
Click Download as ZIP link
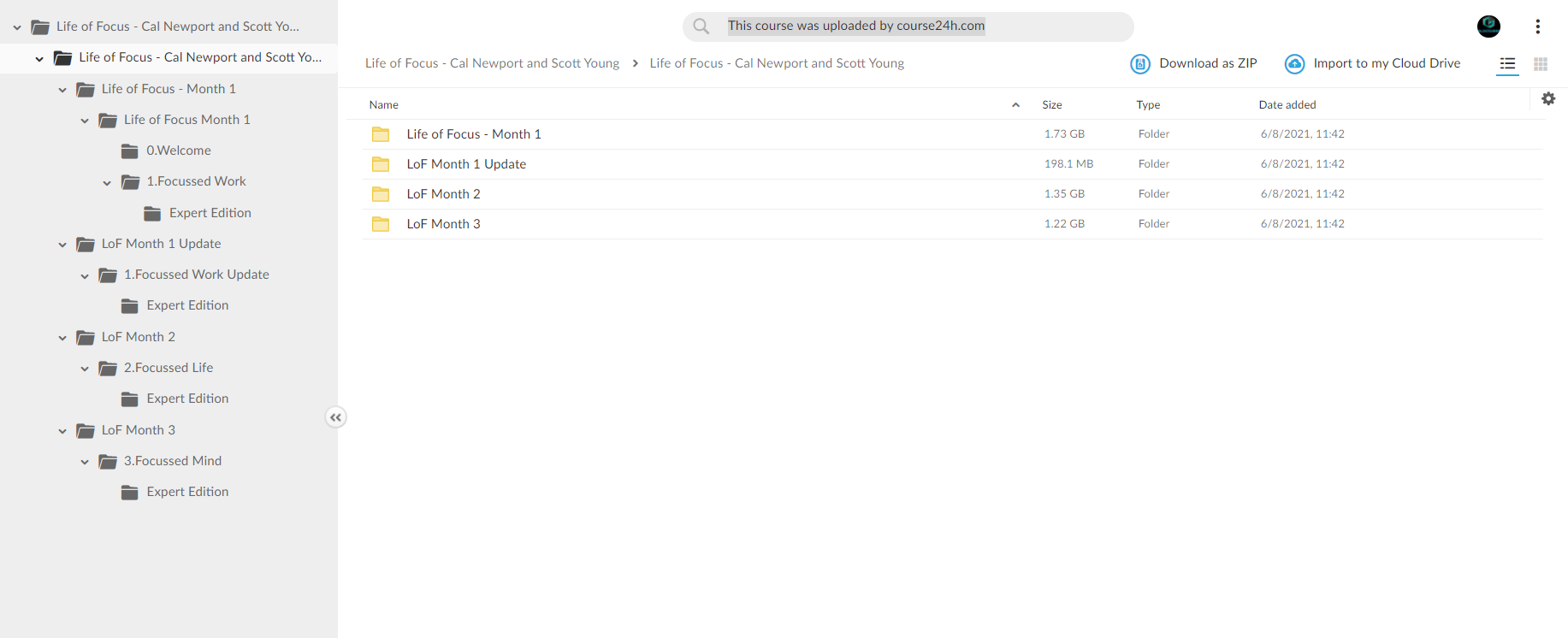tap(1208, 63)
